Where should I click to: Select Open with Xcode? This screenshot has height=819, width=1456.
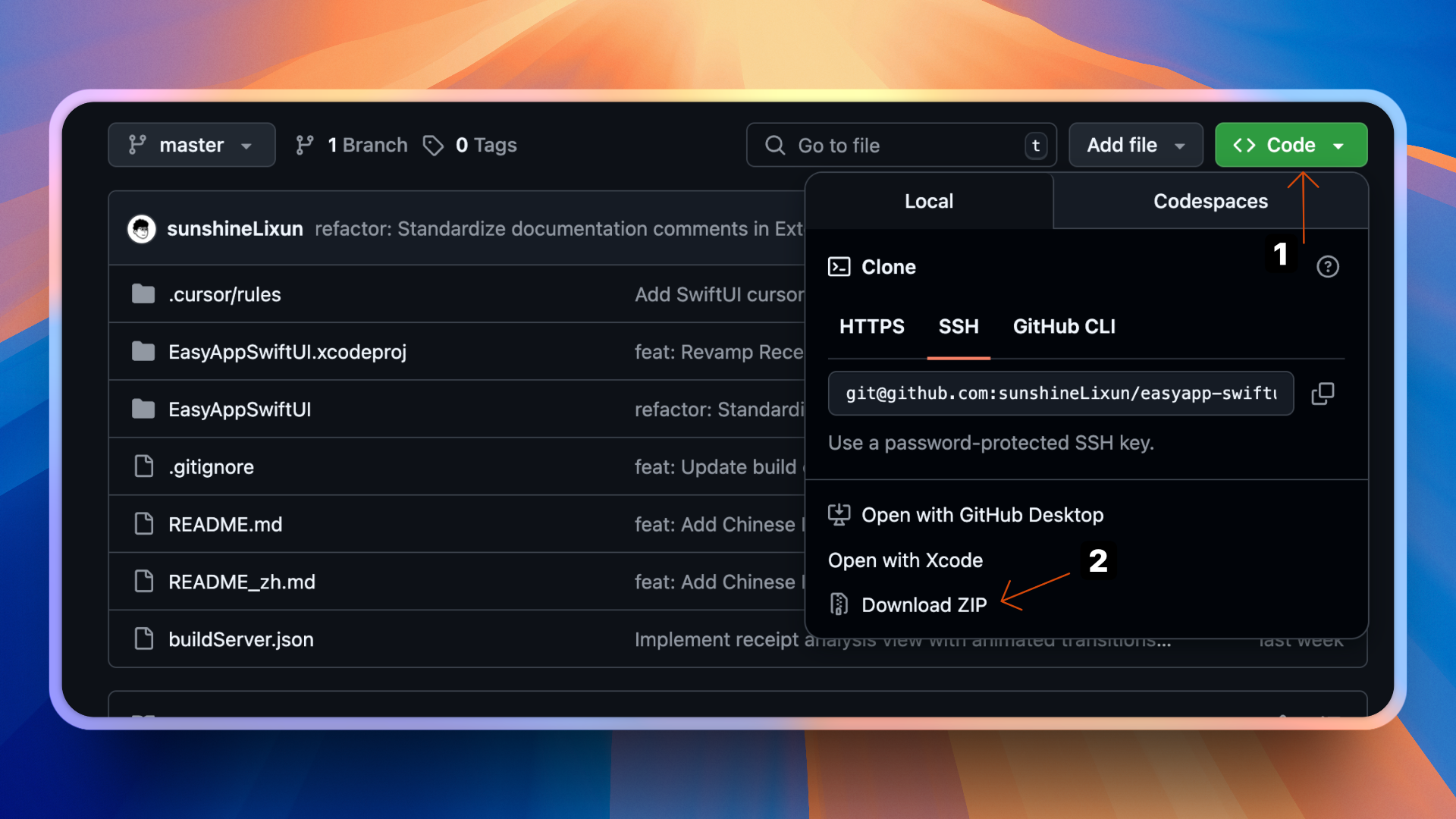[x=905, y=560]
